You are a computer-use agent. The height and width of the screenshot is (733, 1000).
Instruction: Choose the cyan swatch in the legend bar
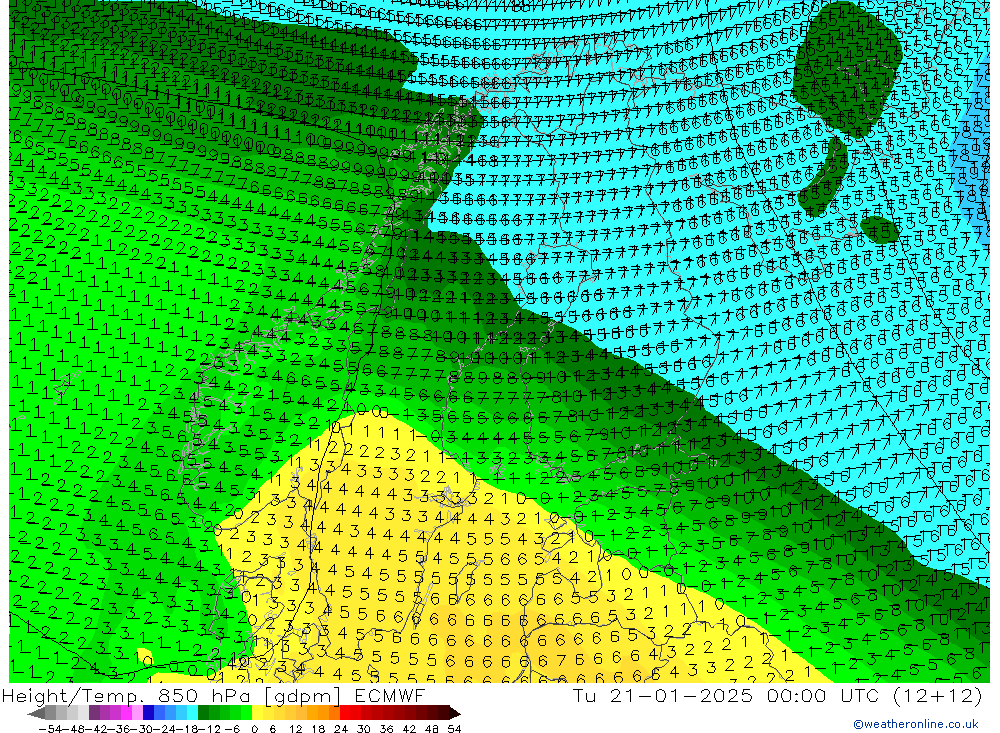pyautogui.click(x=191, y=713)
